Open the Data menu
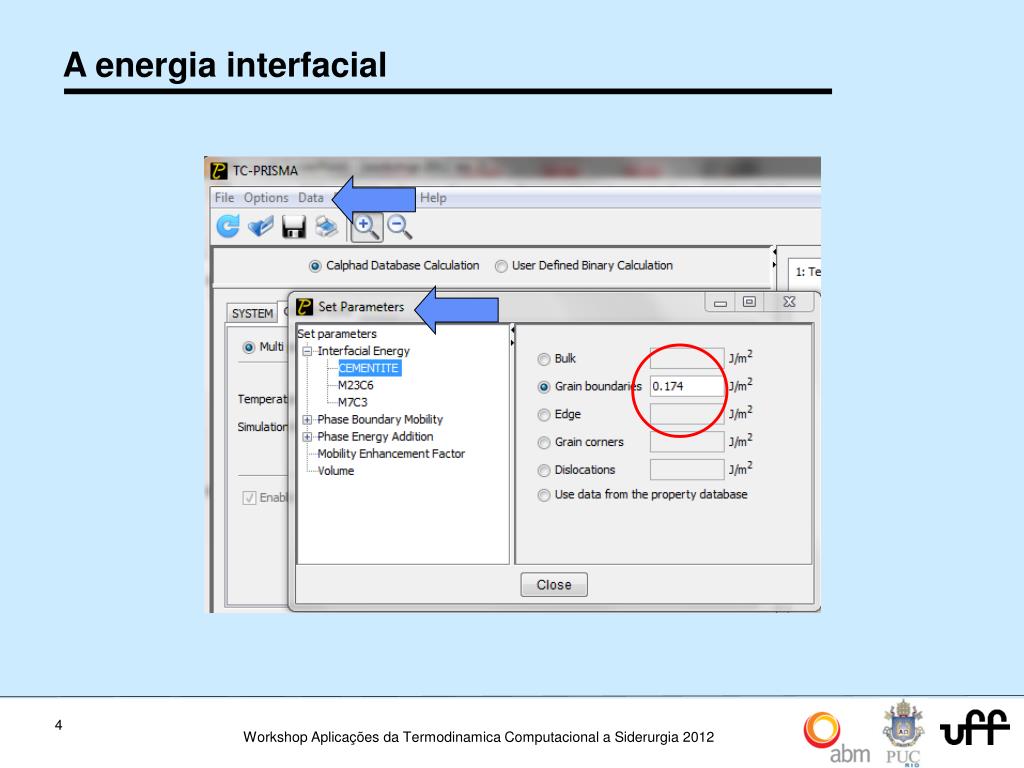 pos(311,197)
